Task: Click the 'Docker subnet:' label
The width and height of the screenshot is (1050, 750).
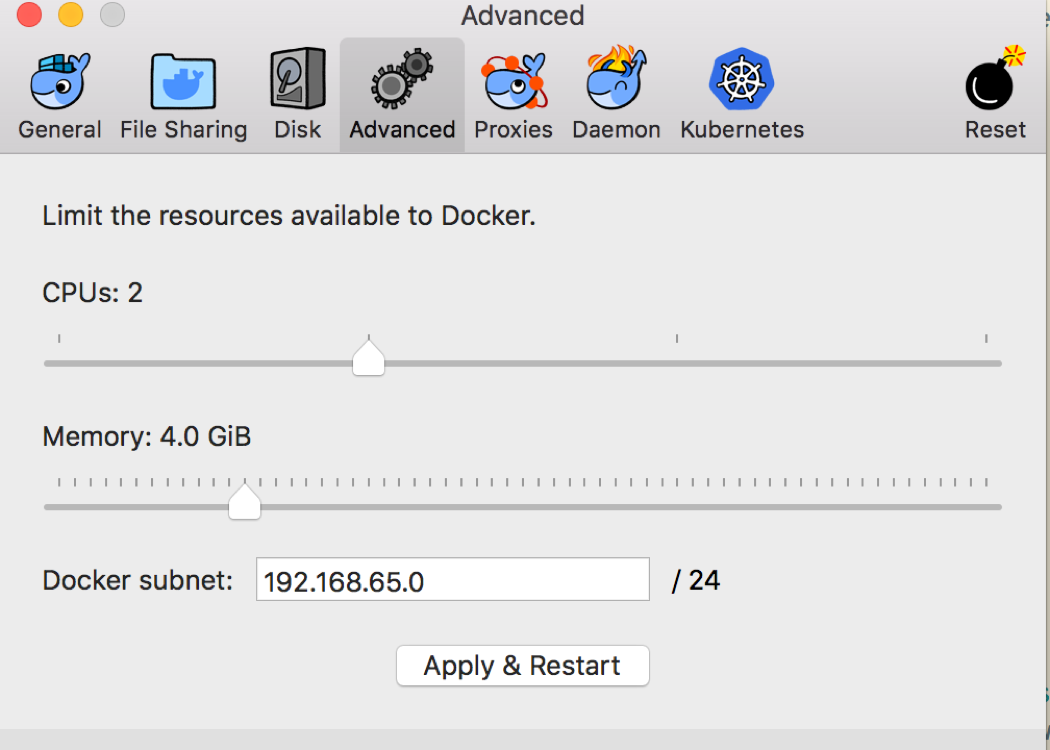Action: (x=138, y=580)
